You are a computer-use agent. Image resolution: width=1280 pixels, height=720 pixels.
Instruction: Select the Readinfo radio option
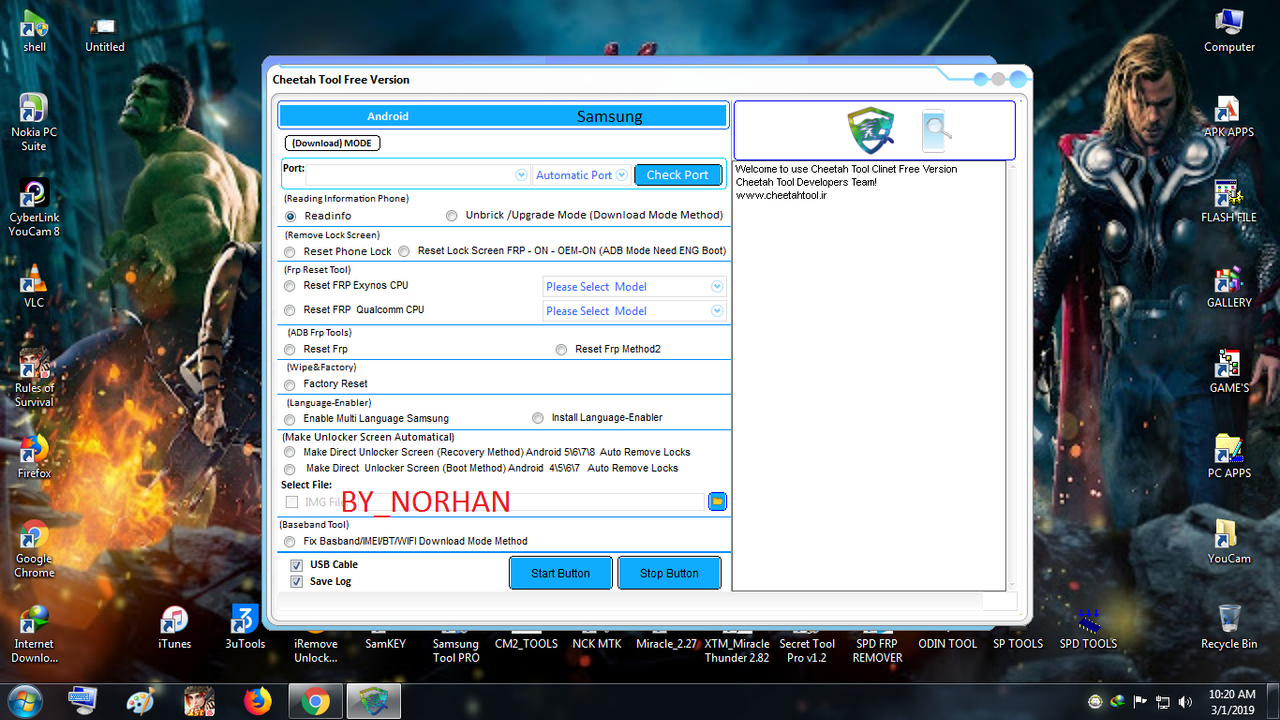290,216
